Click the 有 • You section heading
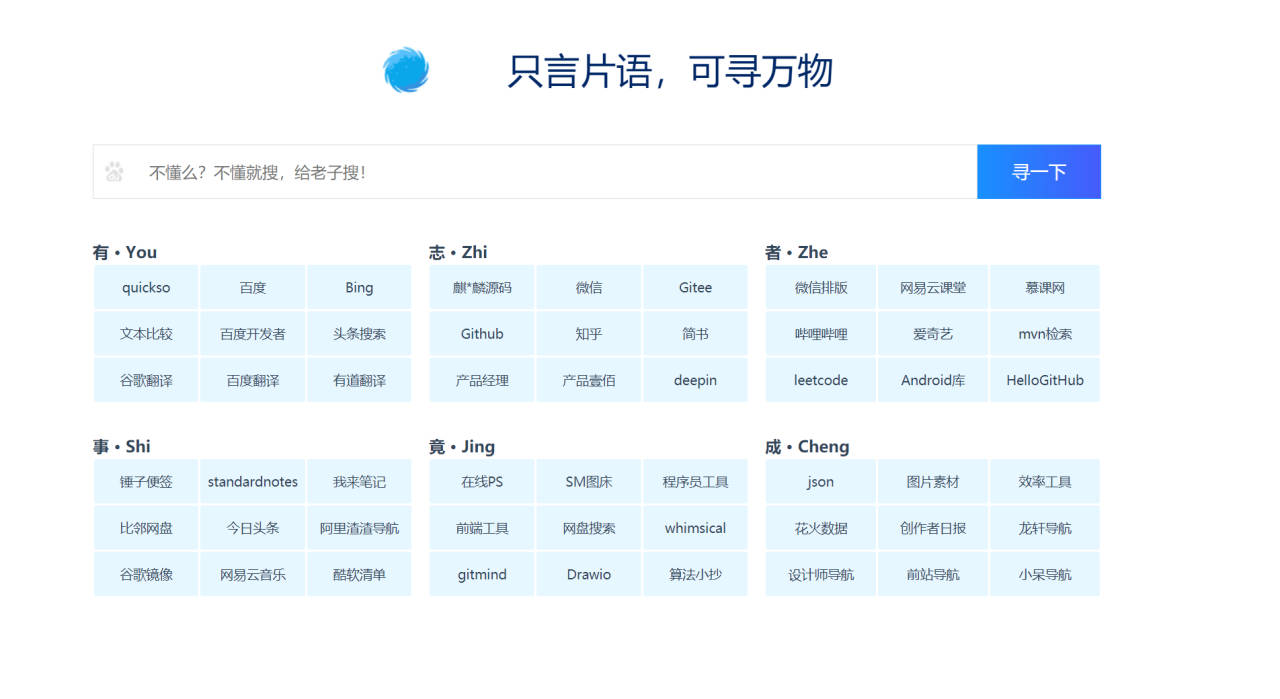This screenshot has height=699, width=1280. click(x=125, y=252)
